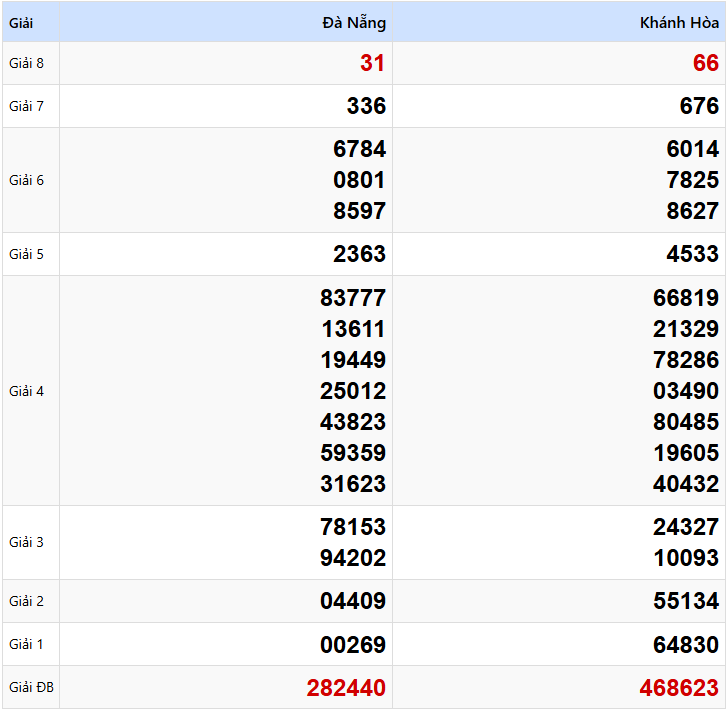Select special prize number 282440

pyautogui.click(x=346, y=688)
